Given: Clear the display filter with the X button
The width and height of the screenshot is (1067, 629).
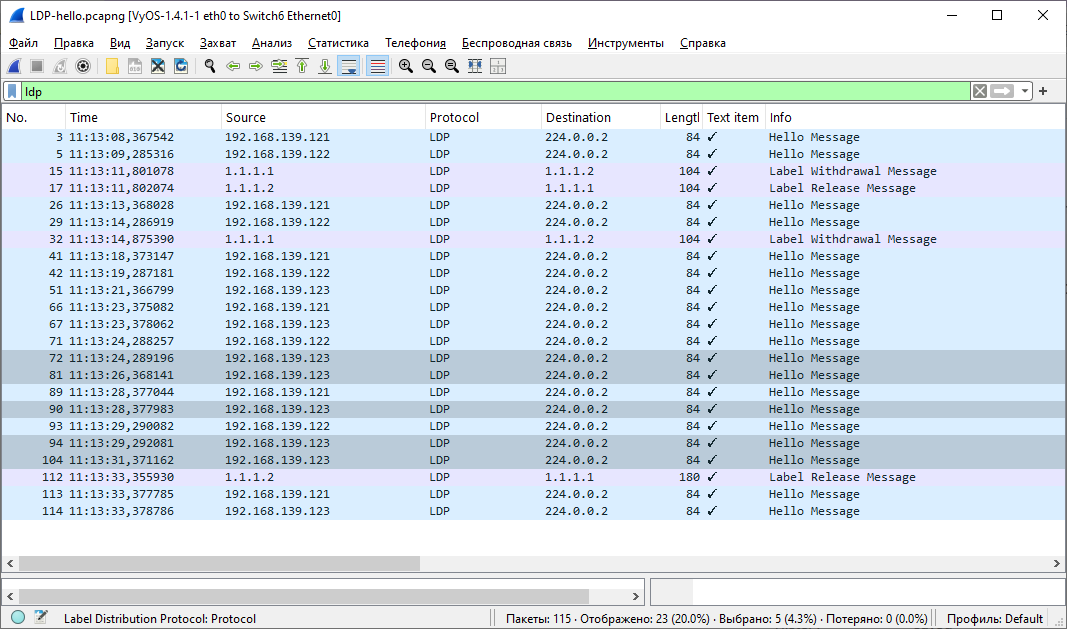Looking at the screenshot, I should pyautogui.click(x=980, y=91).
